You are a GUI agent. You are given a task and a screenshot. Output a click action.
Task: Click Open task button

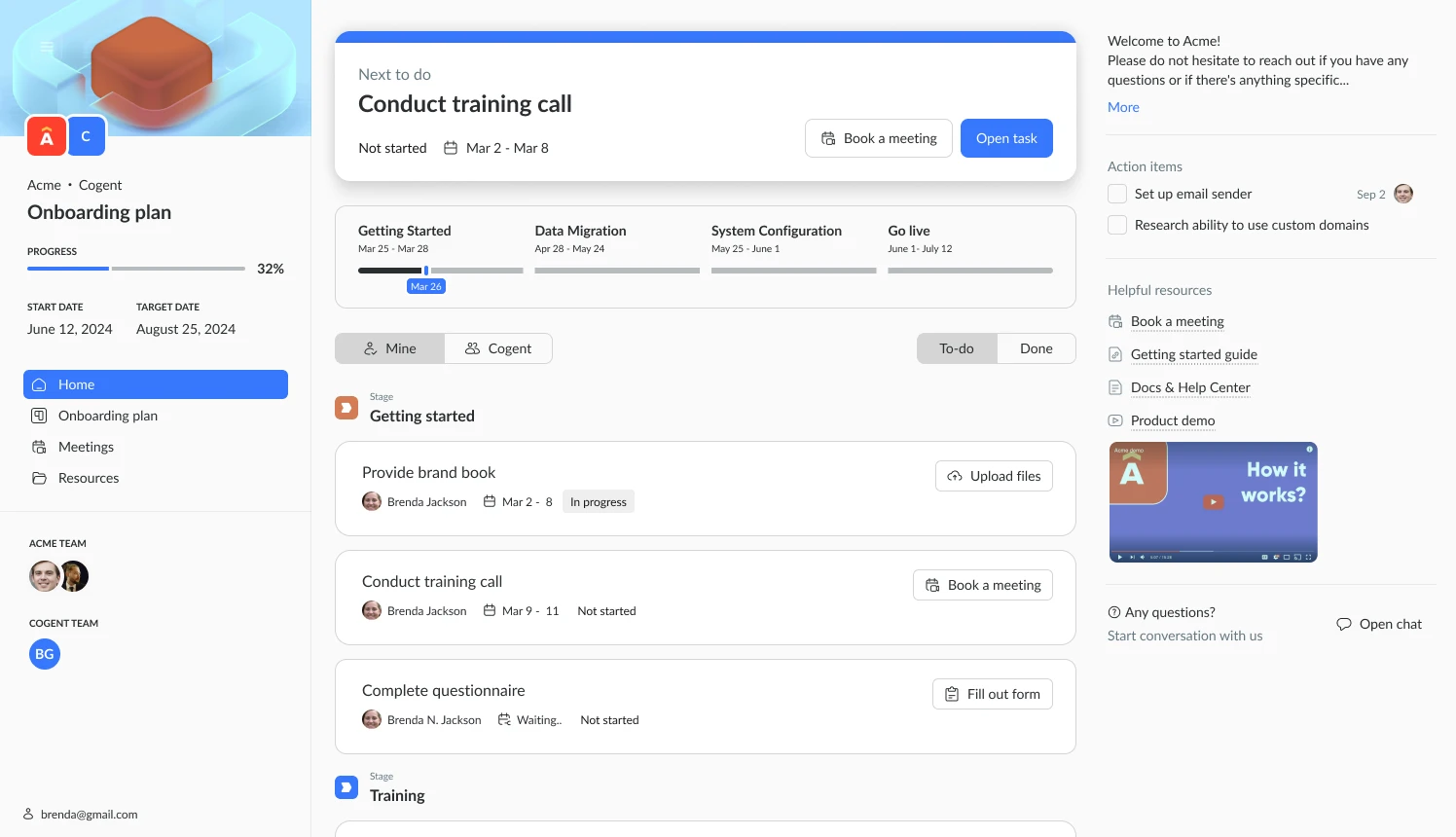point(1006,138)
